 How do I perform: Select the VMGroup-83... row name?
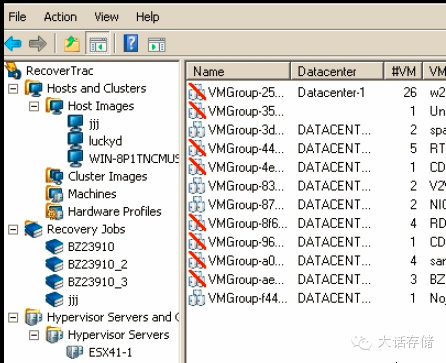246,185
